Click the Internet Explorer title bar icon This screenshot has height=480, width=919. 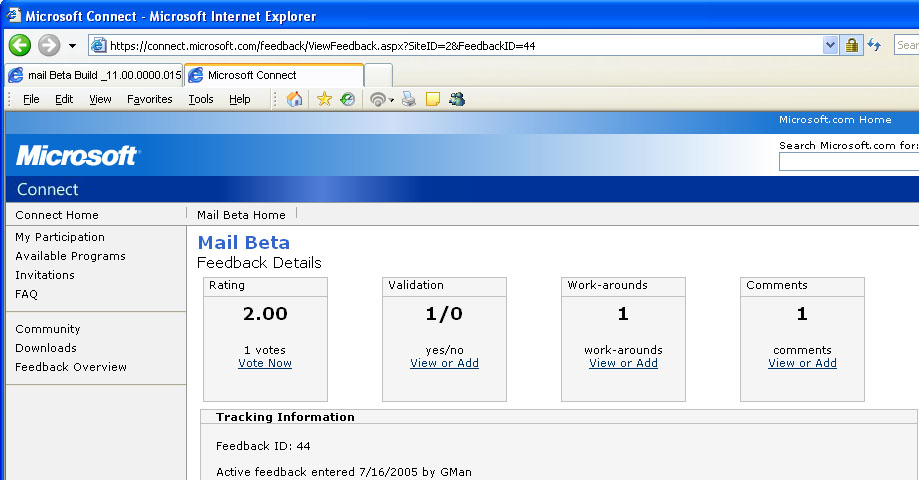coord(13,15)
